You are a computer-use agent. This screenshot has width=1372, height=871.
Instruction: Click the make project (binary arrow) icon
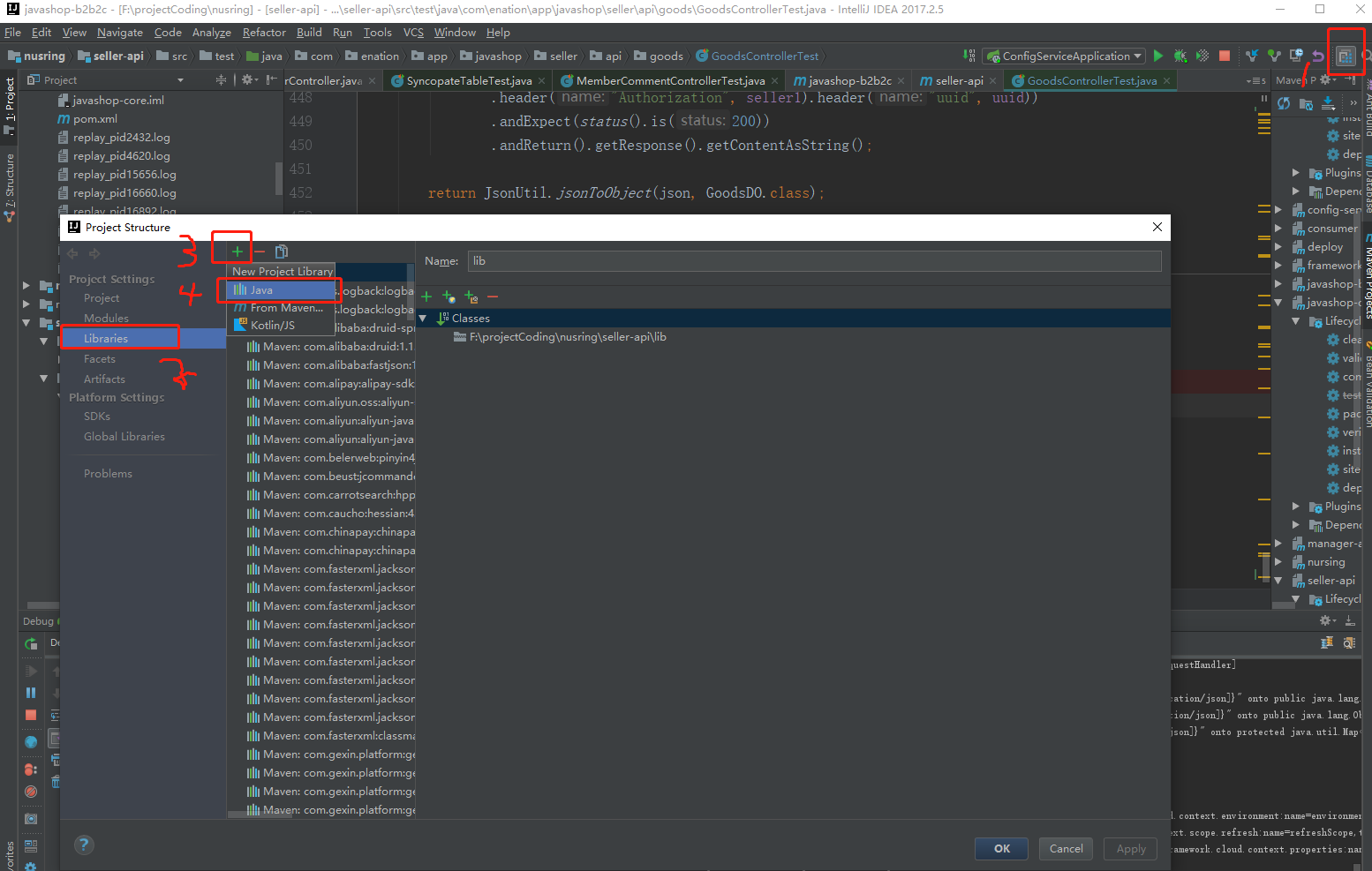(970, 56)
